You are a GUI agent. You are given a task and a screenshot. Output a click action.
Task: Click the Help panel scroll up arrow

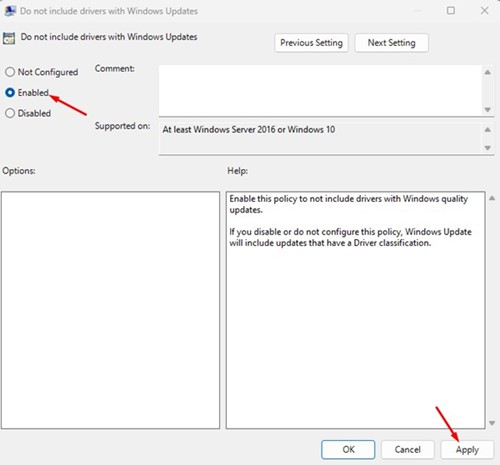[x=492, y=198]
